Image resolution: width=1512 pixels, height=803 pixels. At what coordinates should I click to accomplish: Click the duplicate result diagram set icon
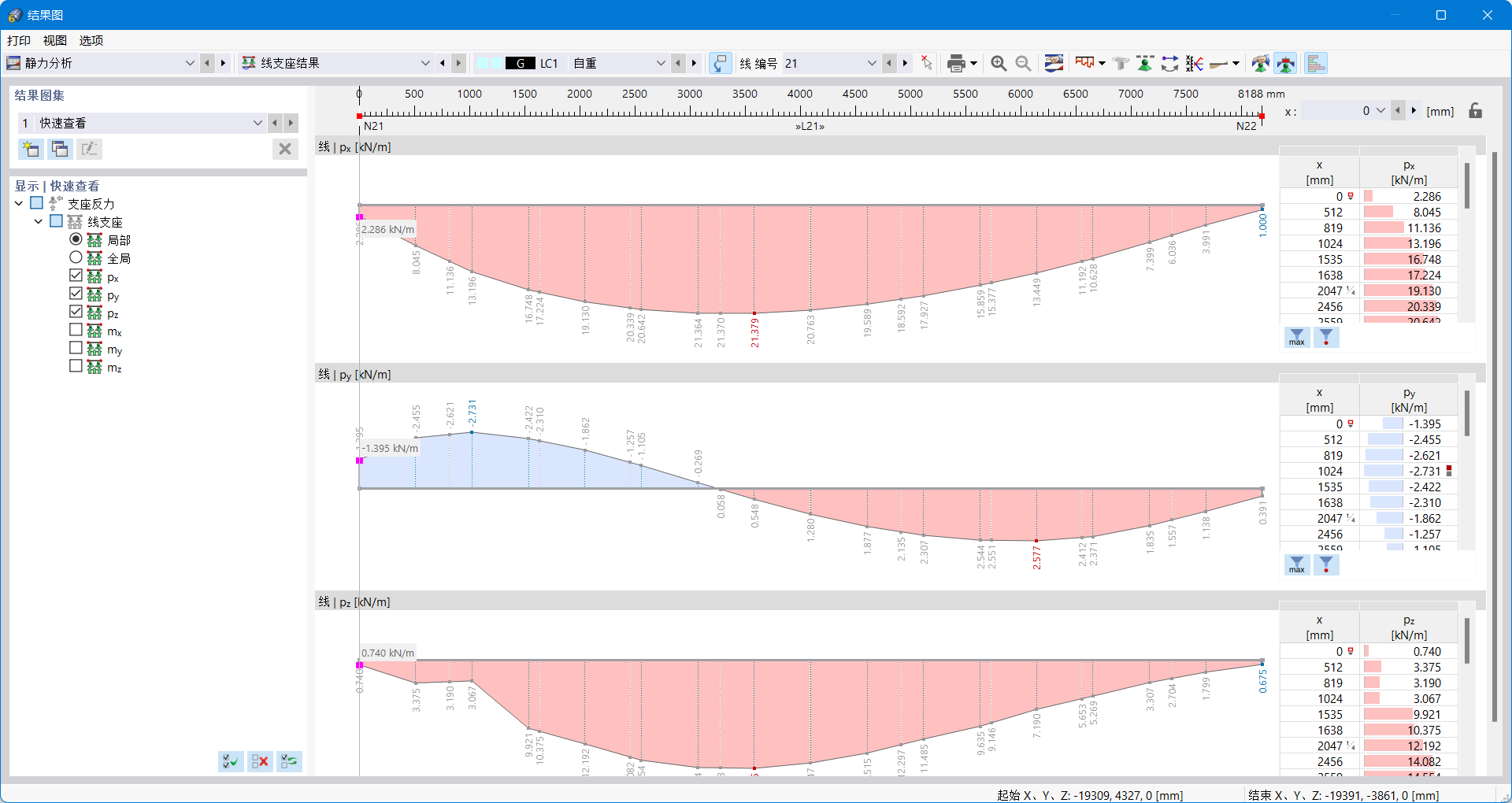[x=60, y=149]
